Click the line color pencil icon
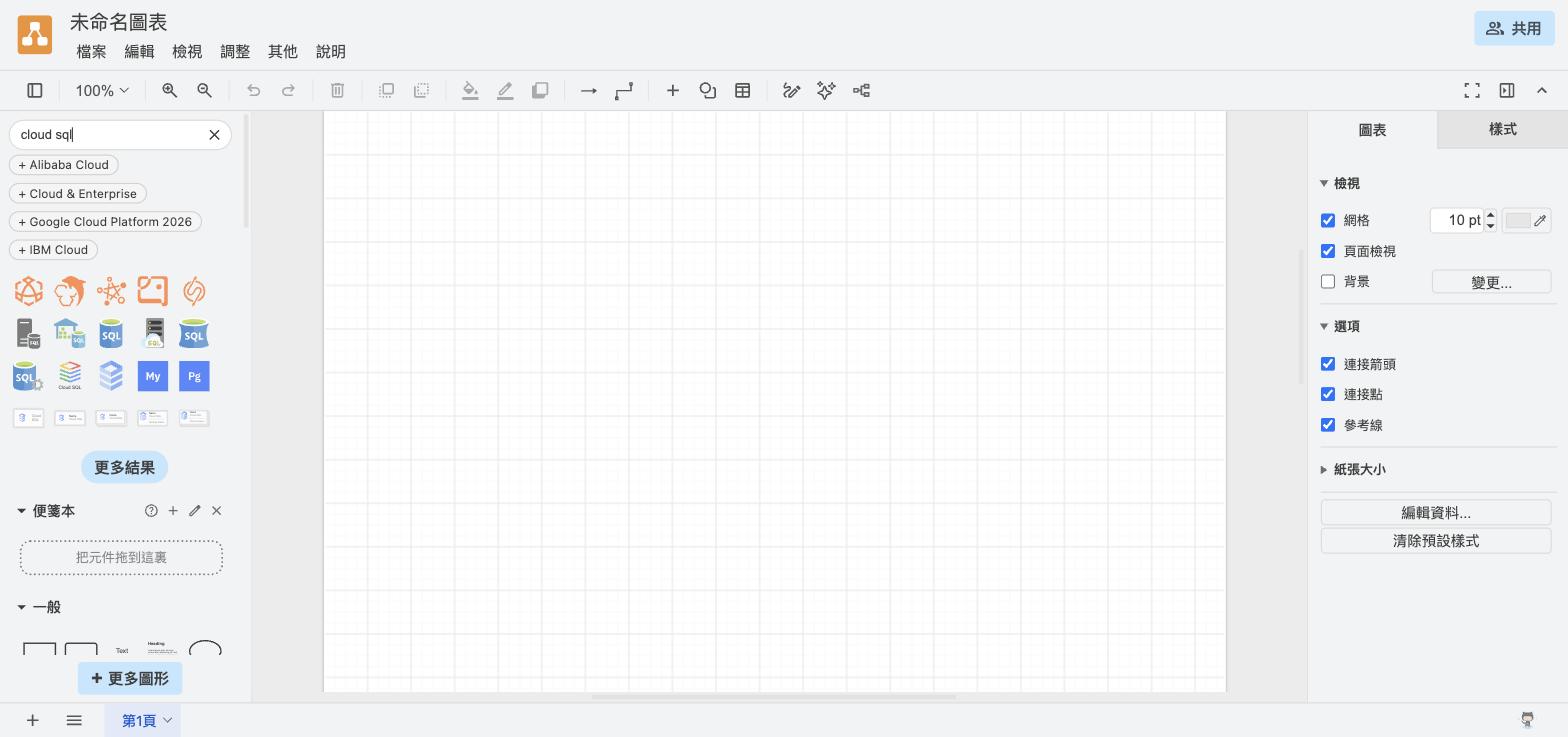This screenshot has height=737, width=1568. tap(505, 91)
